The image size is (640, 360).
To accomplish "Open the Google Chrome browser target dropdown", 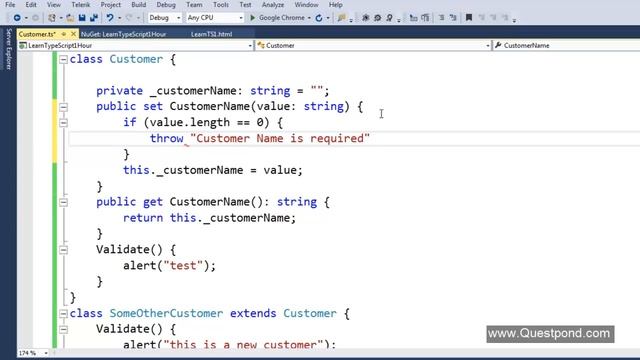I will [309, 18].
